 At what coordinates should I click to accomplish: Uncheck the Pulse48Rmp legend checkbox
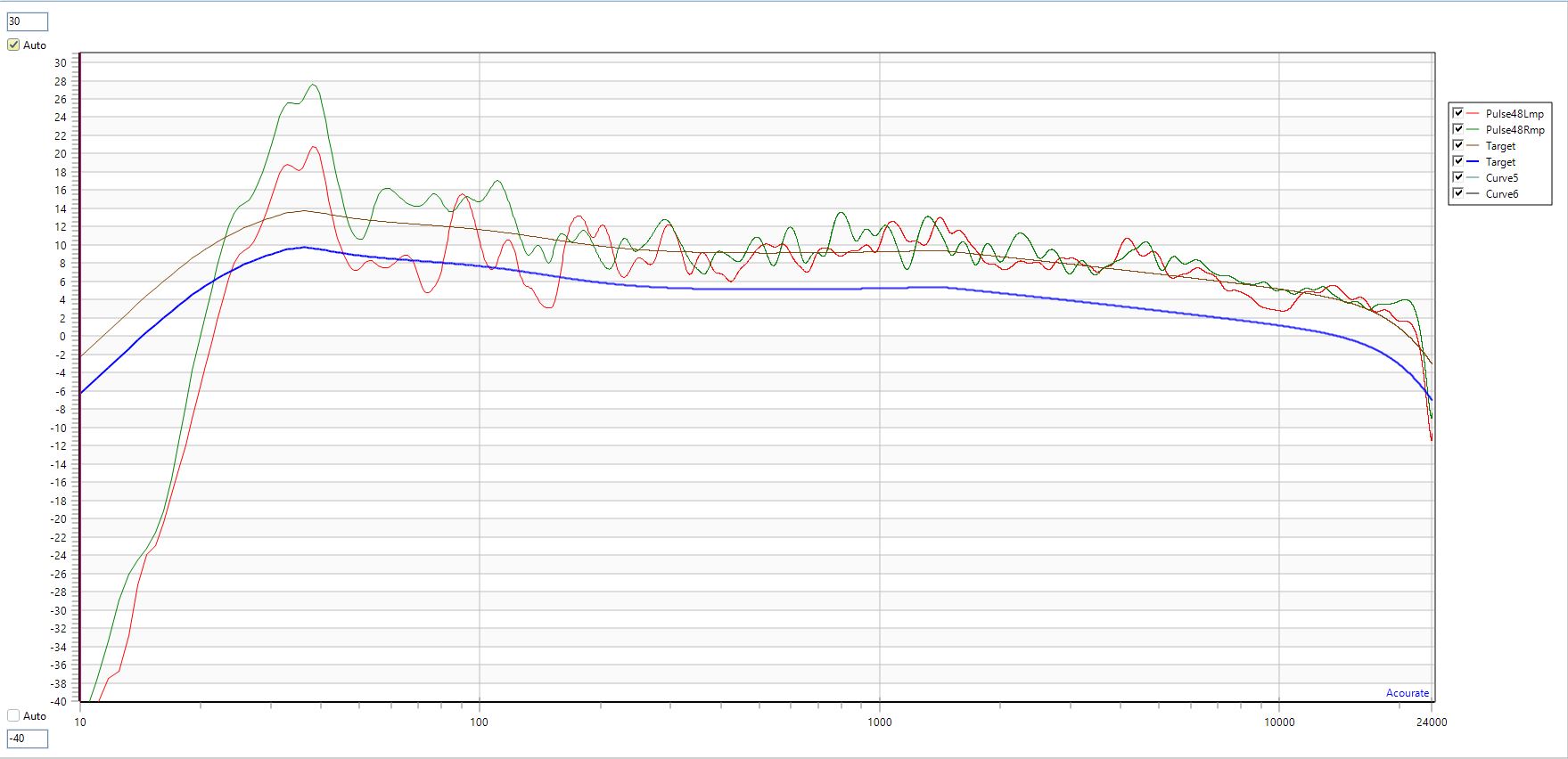pyautogui.click(x=1458, y=129)
